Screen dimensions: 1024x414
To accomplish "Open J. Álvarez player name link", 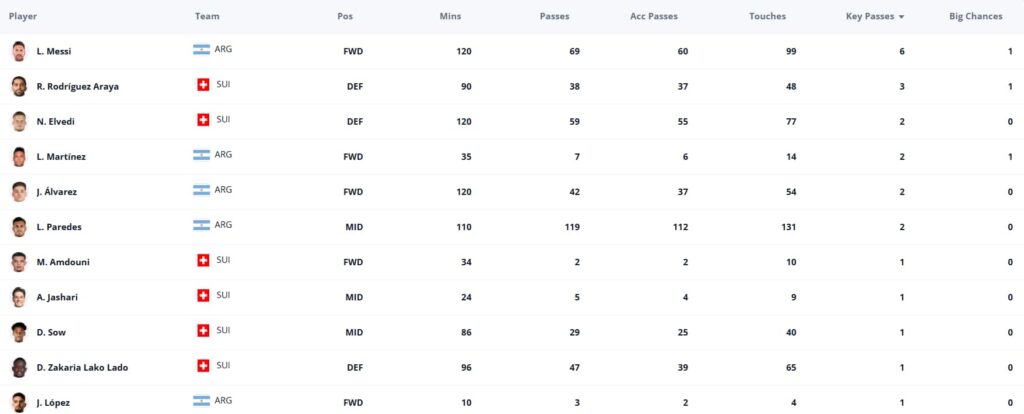I will tap(57, 192).
